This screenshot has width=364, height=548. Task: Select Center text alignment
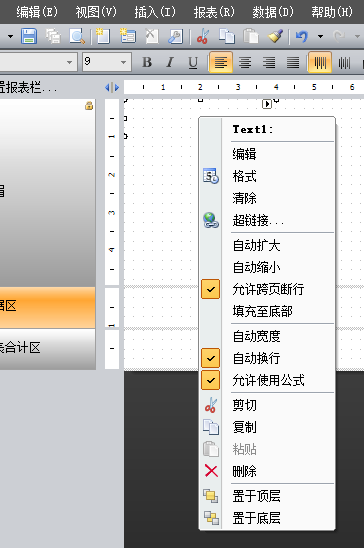[245, 63]
